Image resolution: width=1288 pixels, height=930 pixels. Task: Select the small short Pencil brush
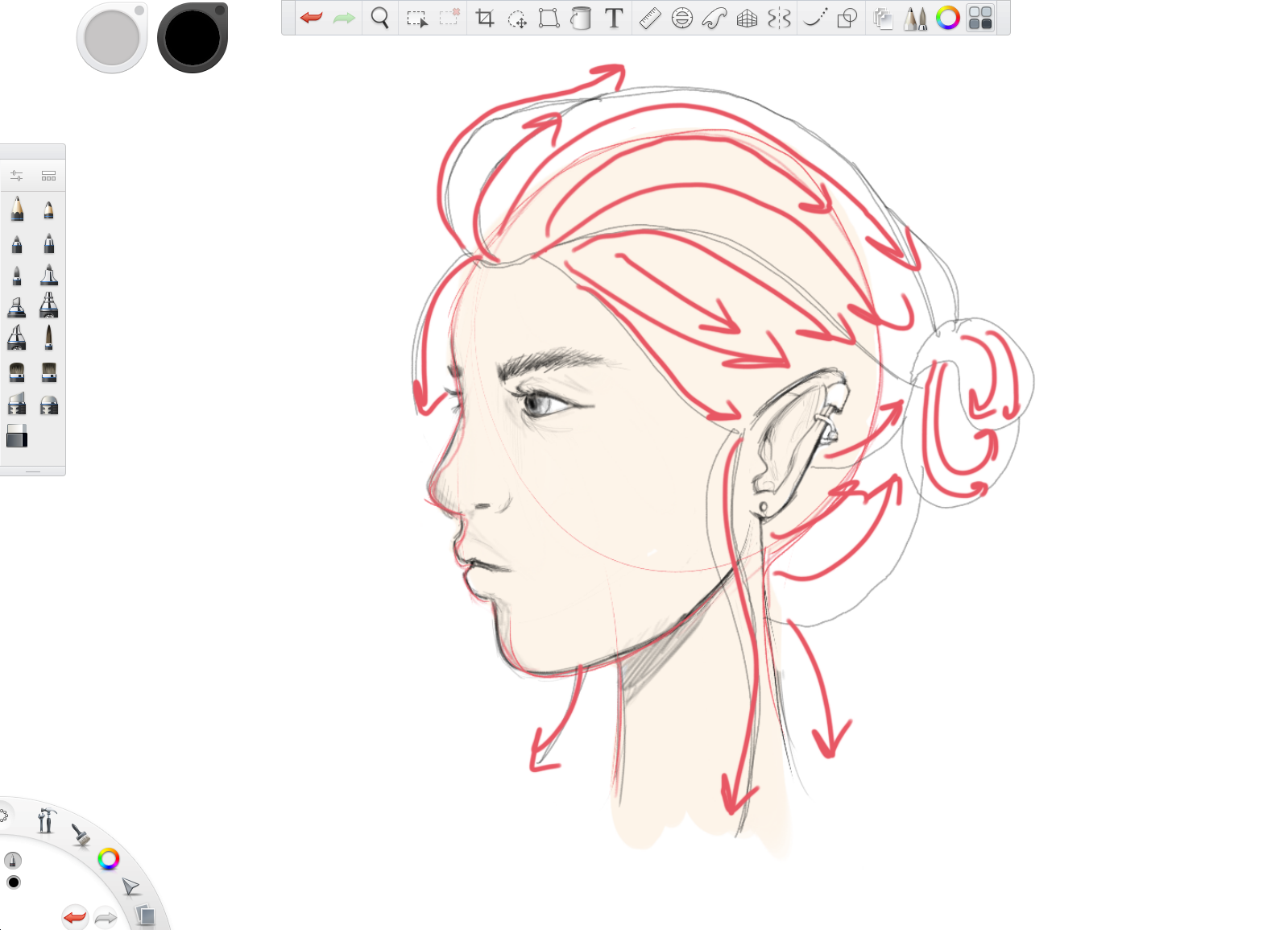click(48, 210)
